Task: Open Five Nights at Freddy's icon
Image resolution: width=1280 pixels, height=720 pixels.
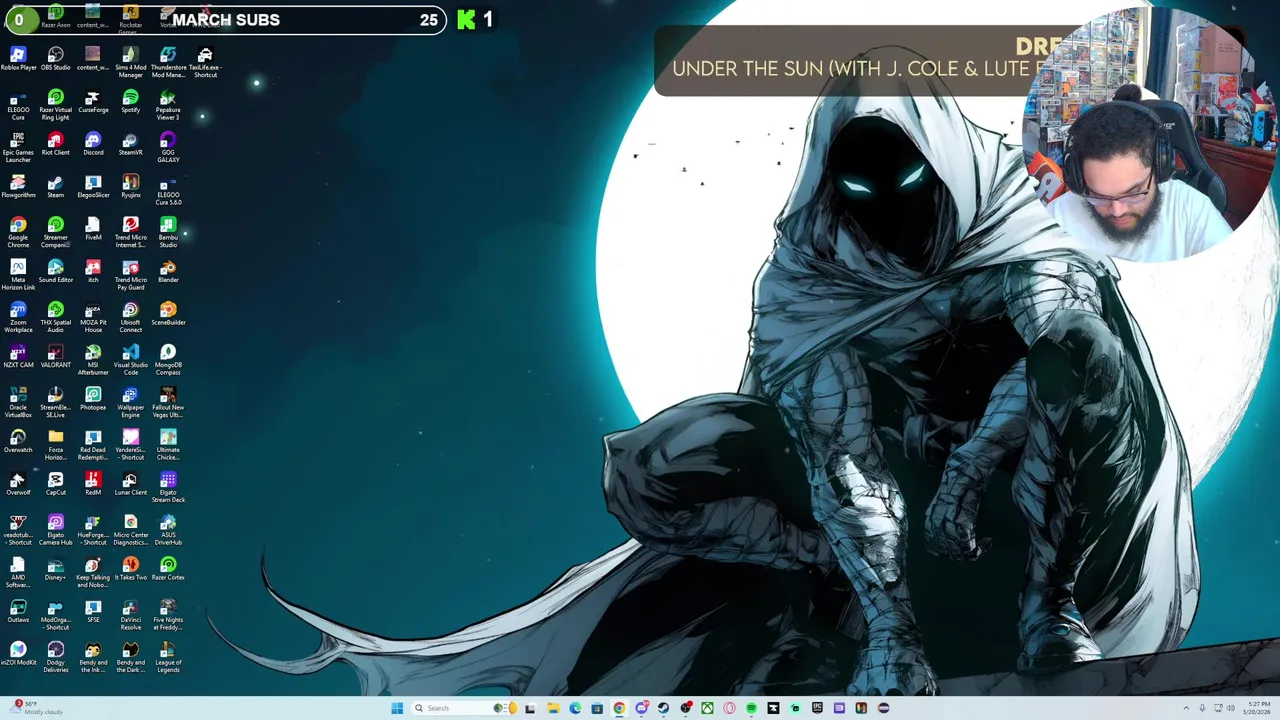Action: click(168, 615)
